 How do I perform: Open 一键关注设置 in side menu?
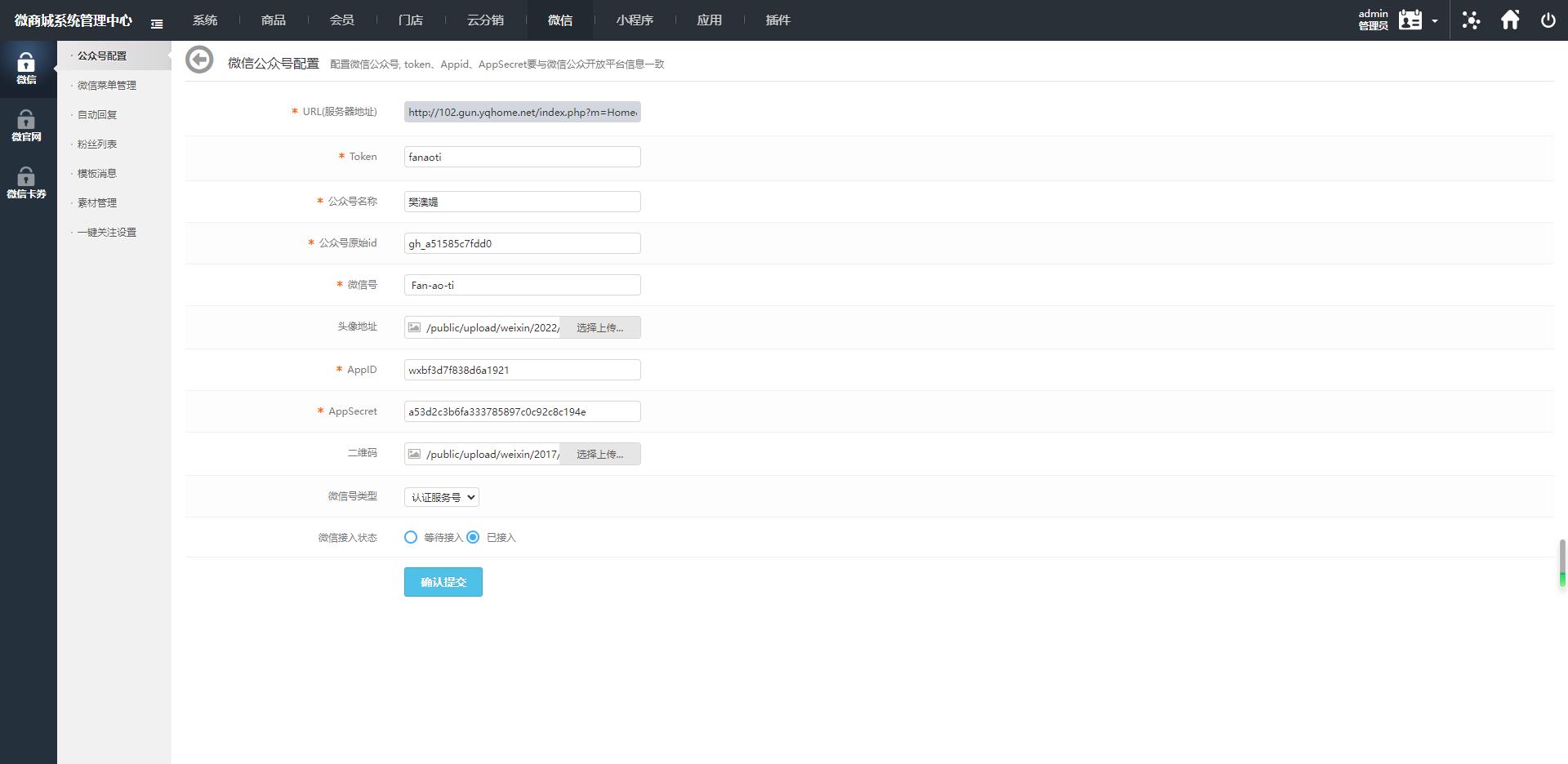tap(107, 232)
